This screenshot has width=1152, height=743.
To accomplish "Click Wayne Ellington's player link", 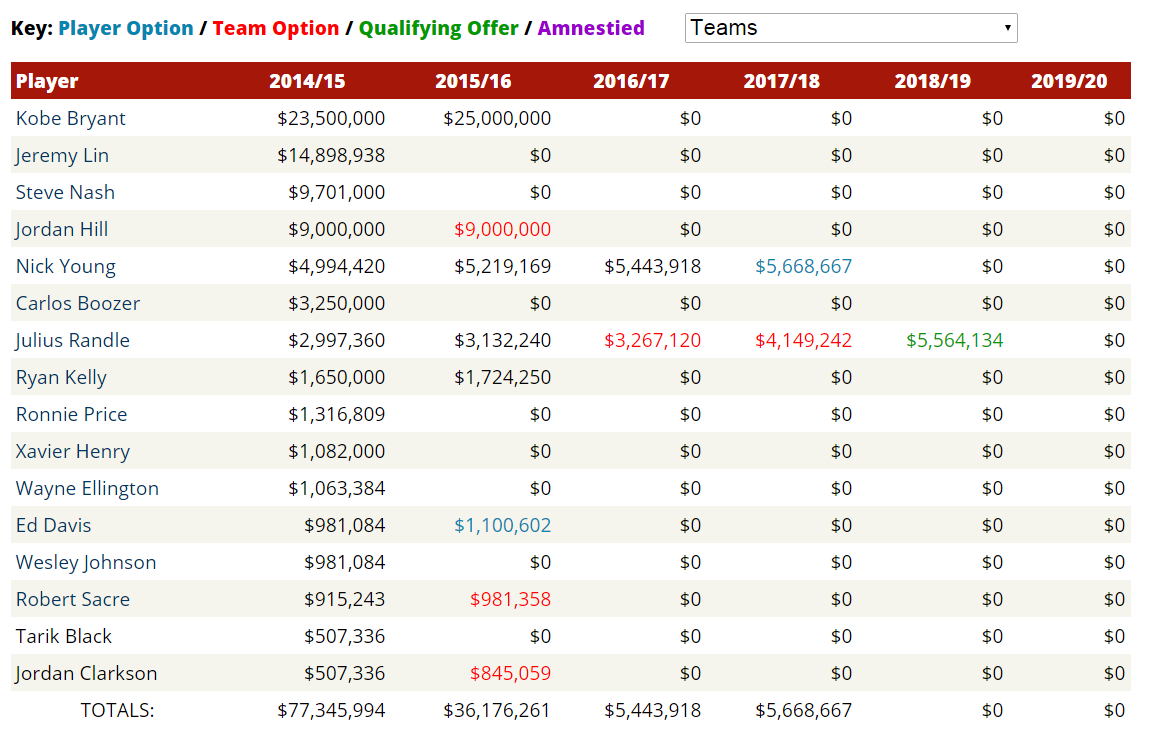I will tap(87, 488).
